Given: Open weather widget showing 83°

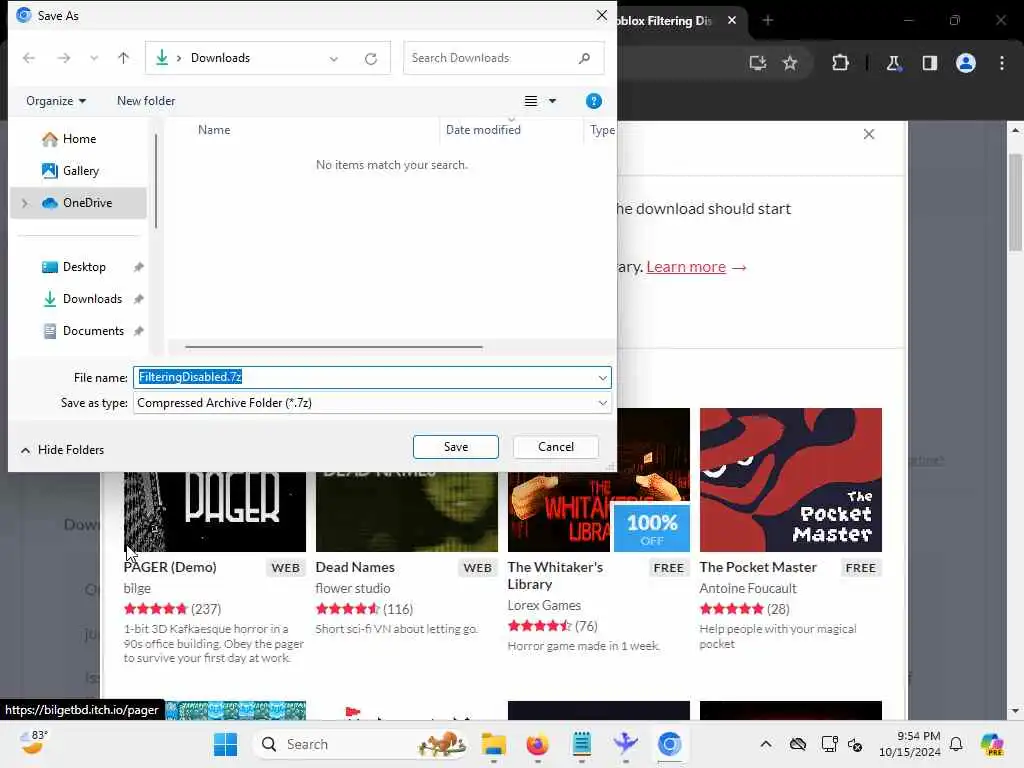Looking at the screenshot, I should pos(32,743).
